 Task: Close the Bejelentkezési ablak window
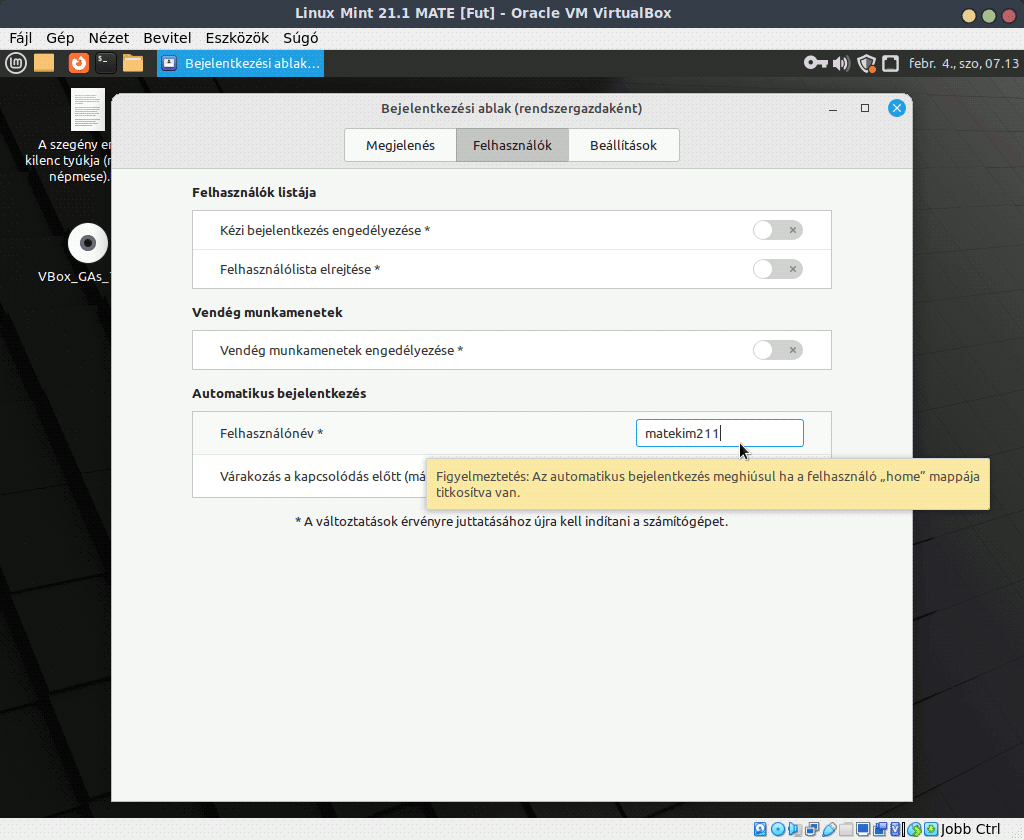(897, 108)
